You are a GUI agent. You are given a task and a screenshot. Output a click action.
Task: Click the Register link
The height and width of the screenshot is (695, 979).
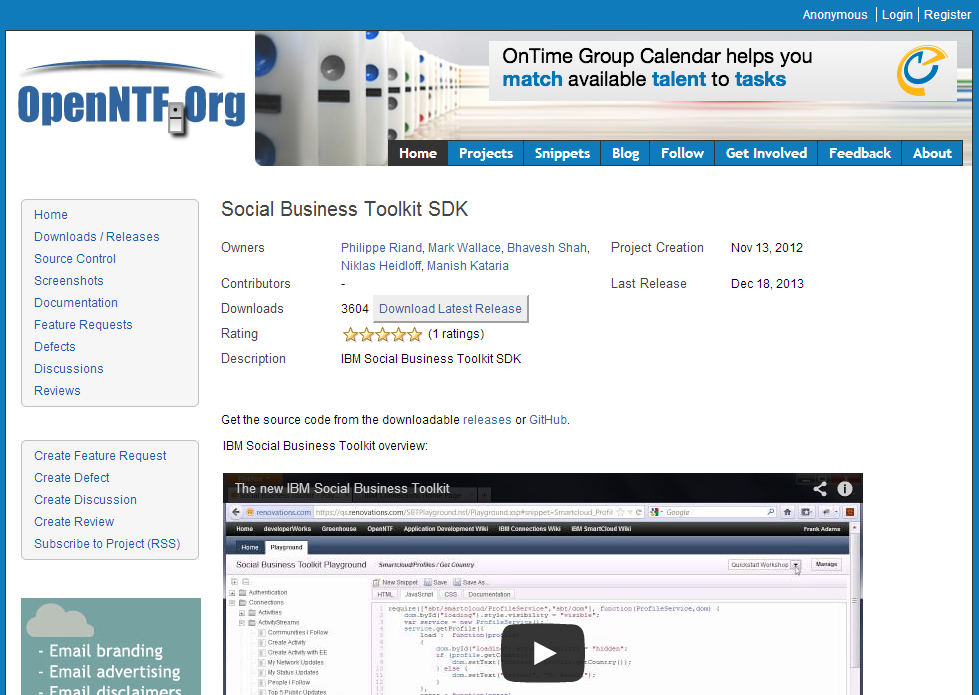tap(947, 14)
